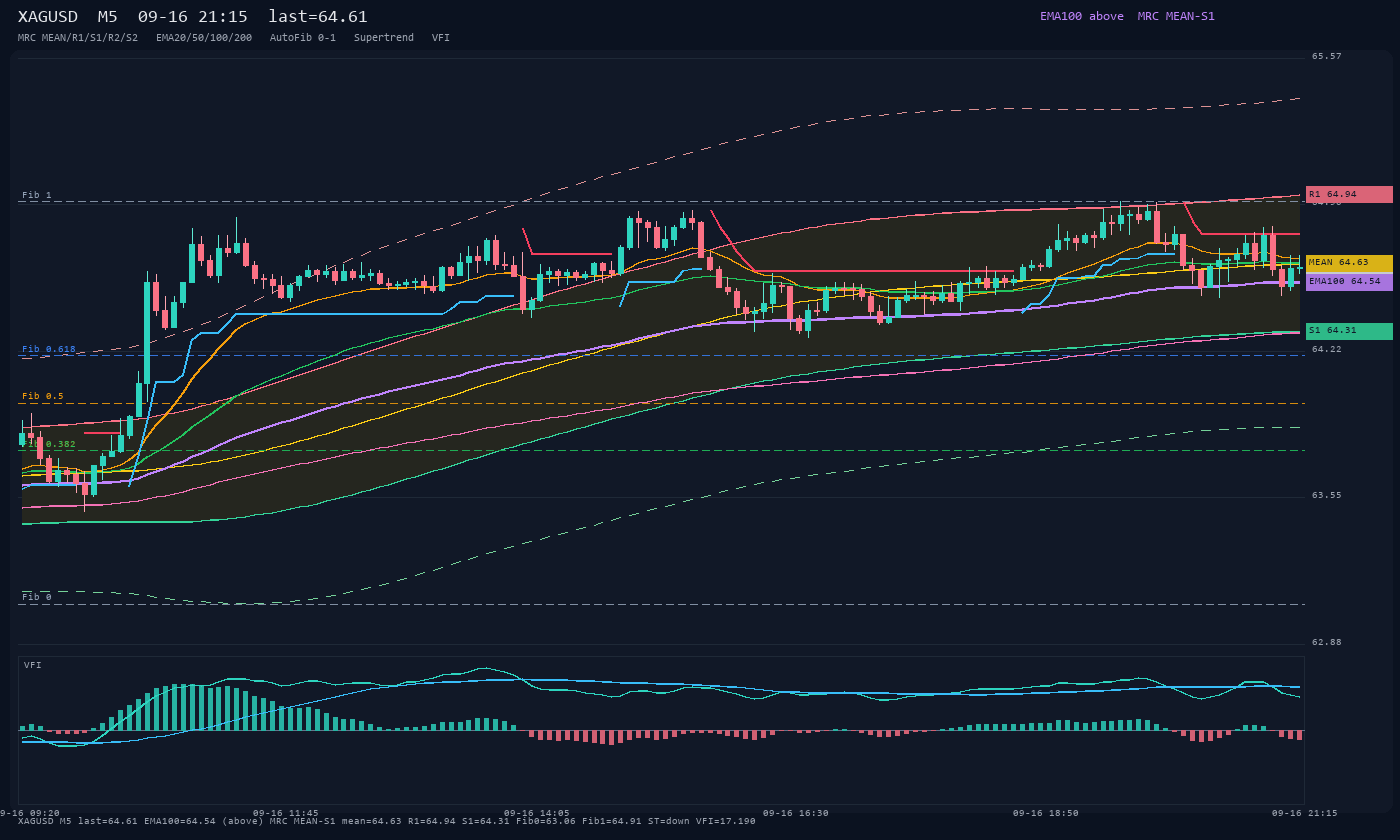This screenshot has width=1400, height=840.
Task: Click the 63.55 price axis label
Action: pyautogui.click(x=1327, y=495)
